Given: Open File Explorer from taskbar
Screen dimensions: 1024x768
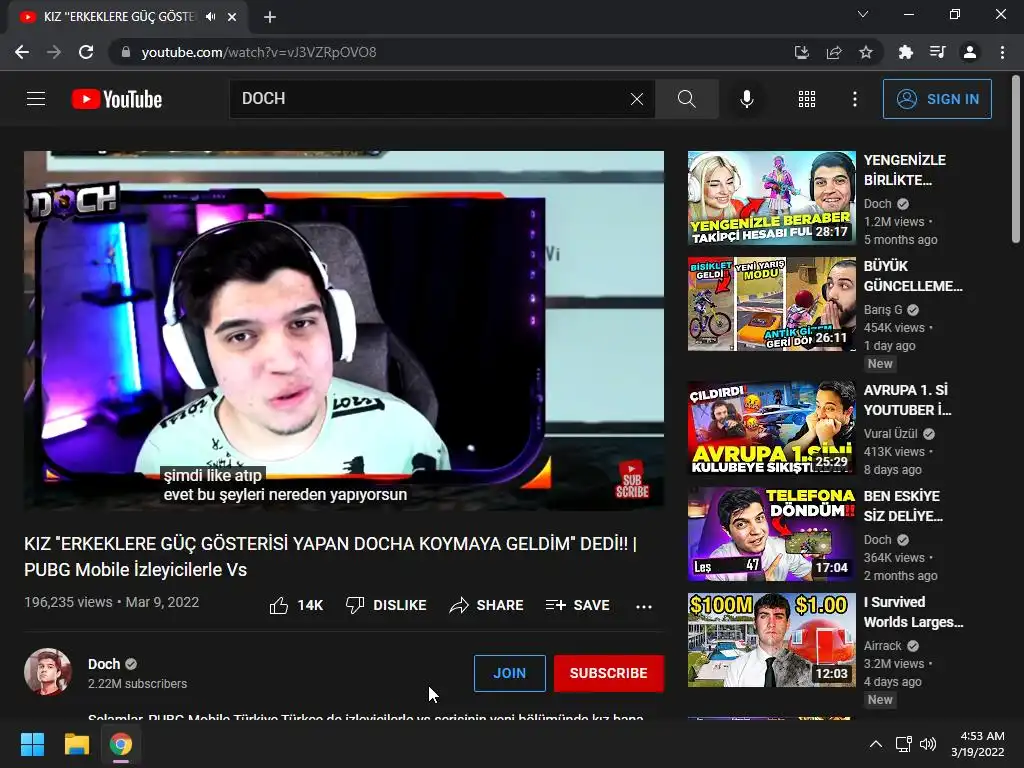Looking at the screenshot, I should point(76,744).
